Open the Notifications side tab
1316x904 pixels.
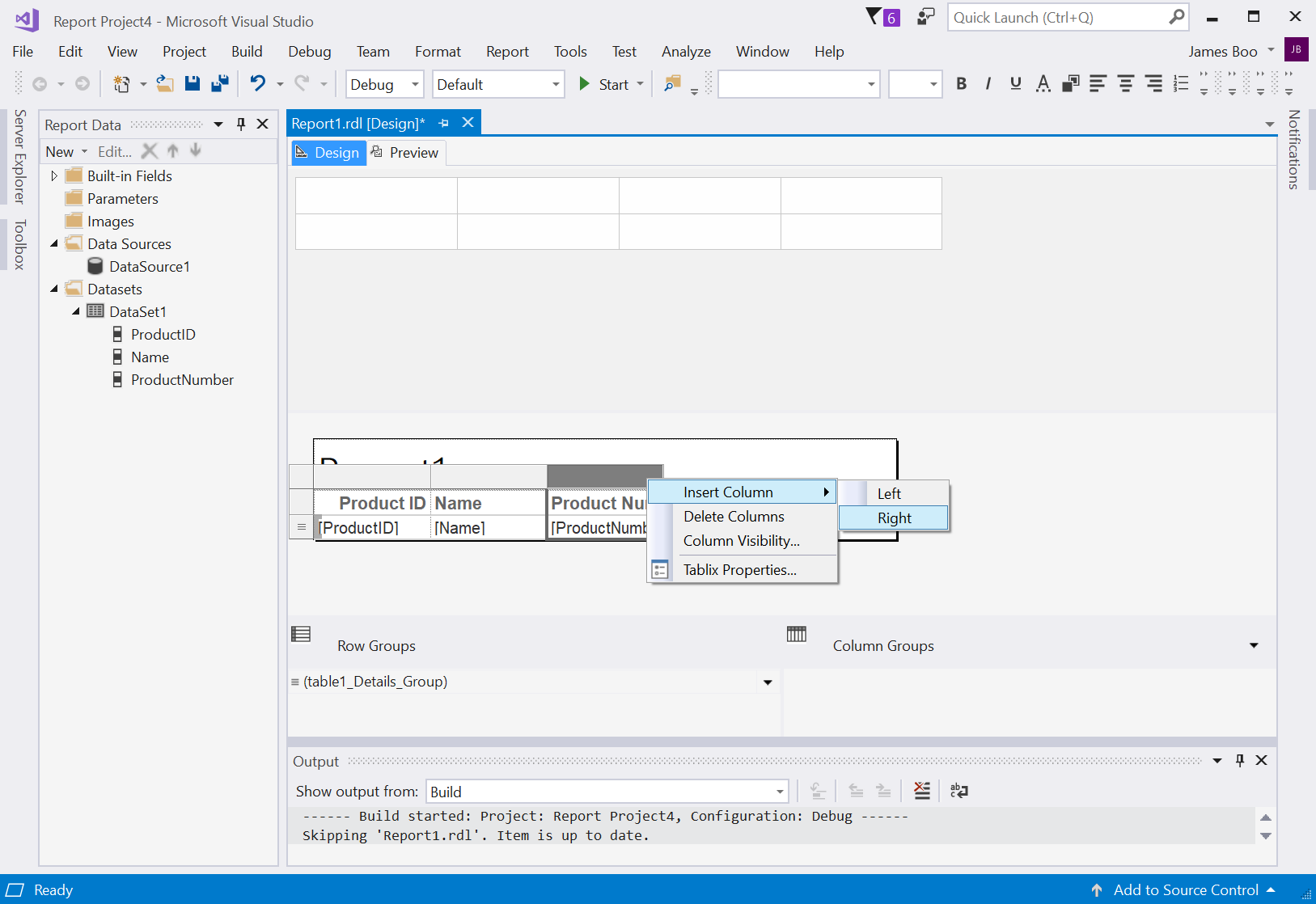(x=1293, y=149)
